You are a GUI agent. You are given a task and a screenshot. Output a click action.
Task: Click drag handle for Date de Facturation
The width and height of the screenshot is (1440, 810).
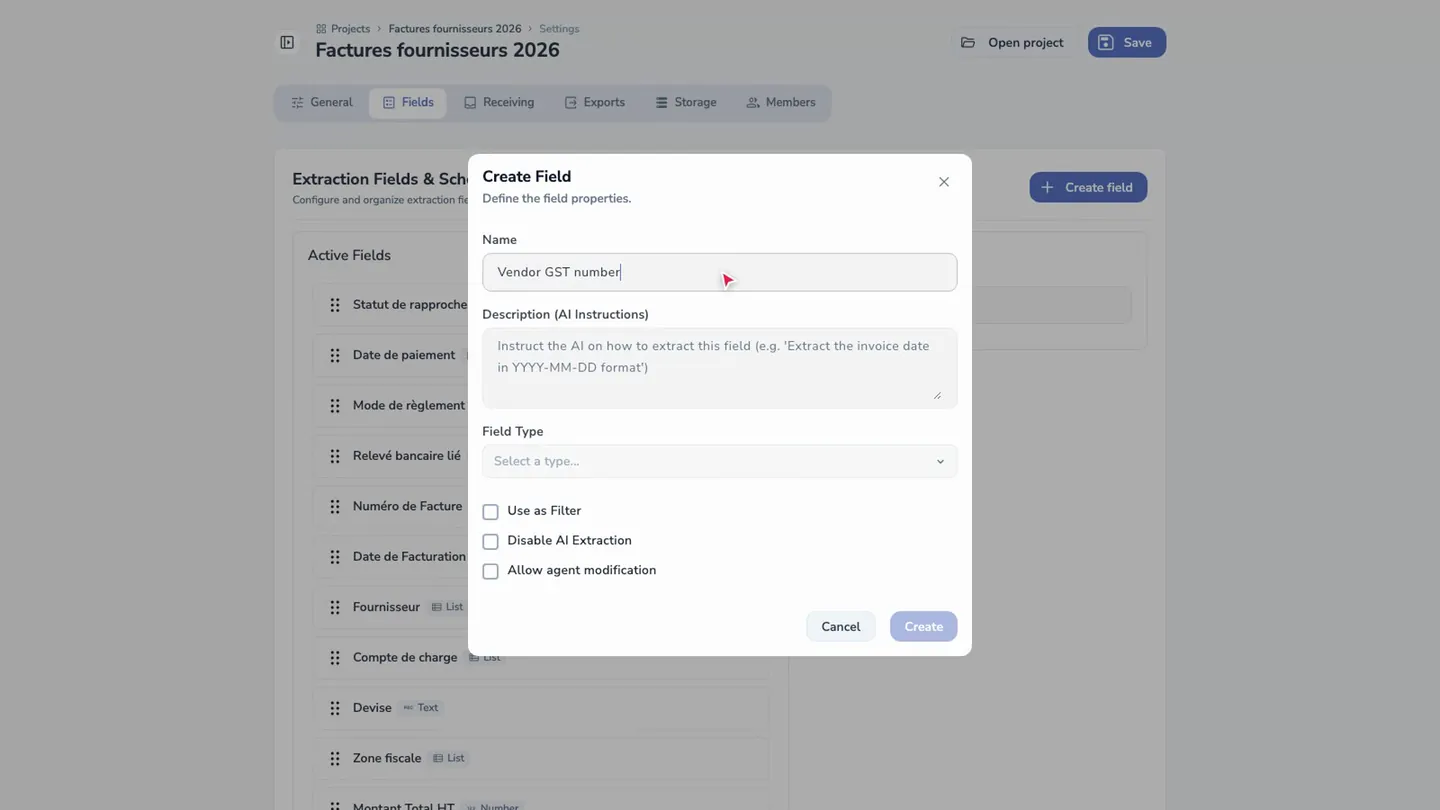pyautogui.click(x=335, y=557)
